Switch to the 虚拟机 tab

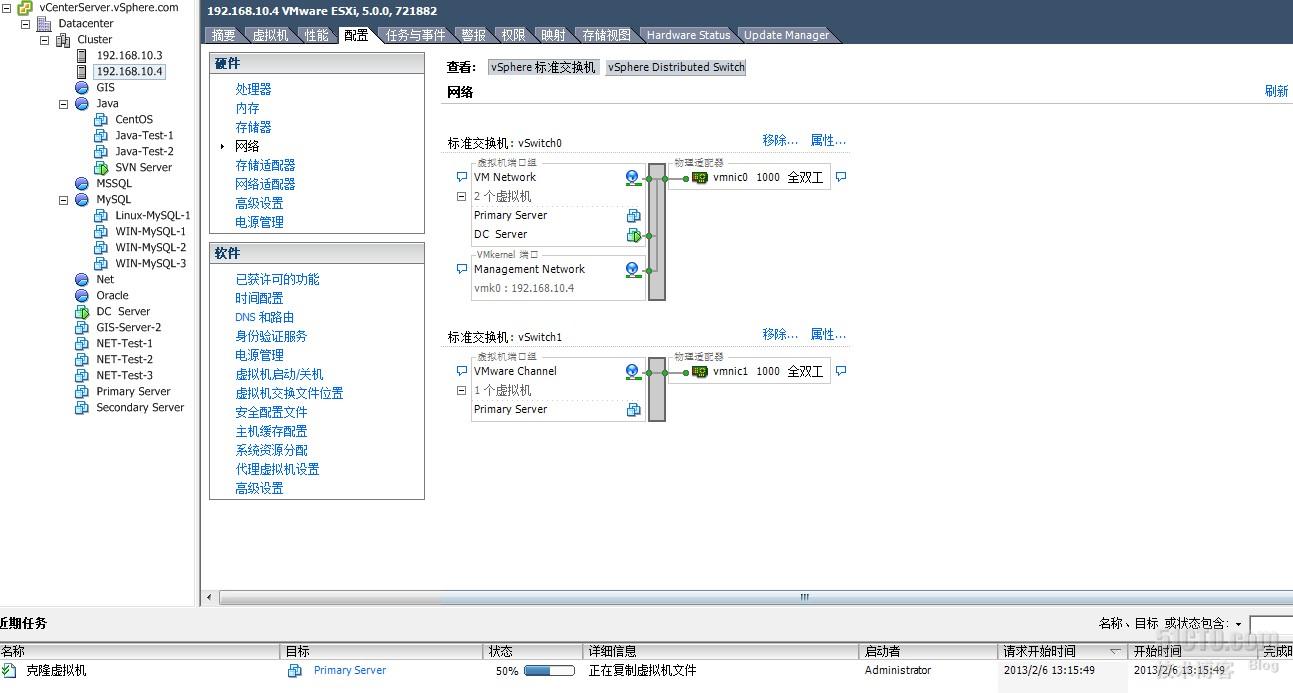pos(270,35)
